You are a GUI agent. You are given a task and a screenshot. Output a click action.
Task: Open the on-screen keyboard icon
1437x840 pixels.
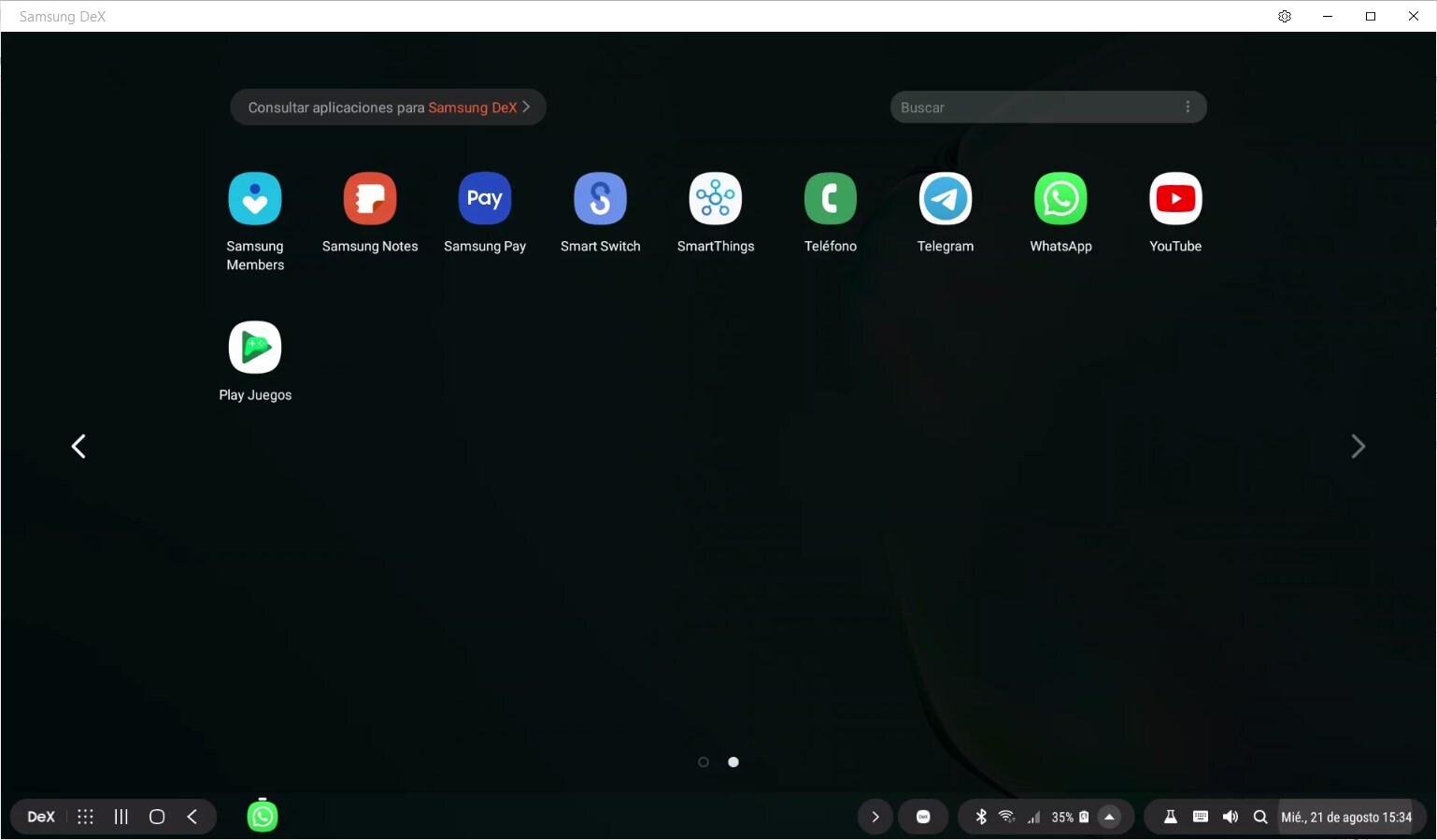click(1201, 817)
